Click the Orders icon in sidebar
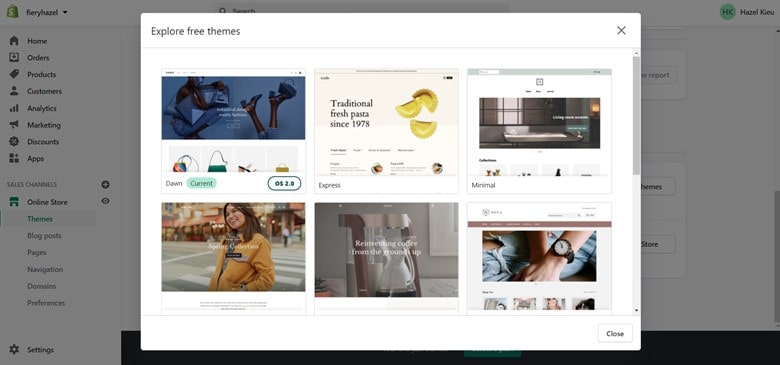Screen dimensions: 780x365 14,57
